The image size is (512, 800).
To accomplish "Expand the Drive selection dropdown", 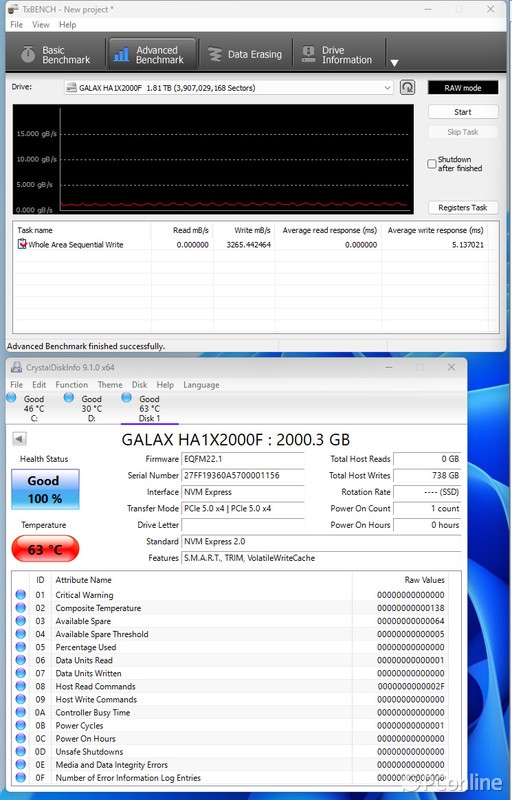I will tap(387, 88).
